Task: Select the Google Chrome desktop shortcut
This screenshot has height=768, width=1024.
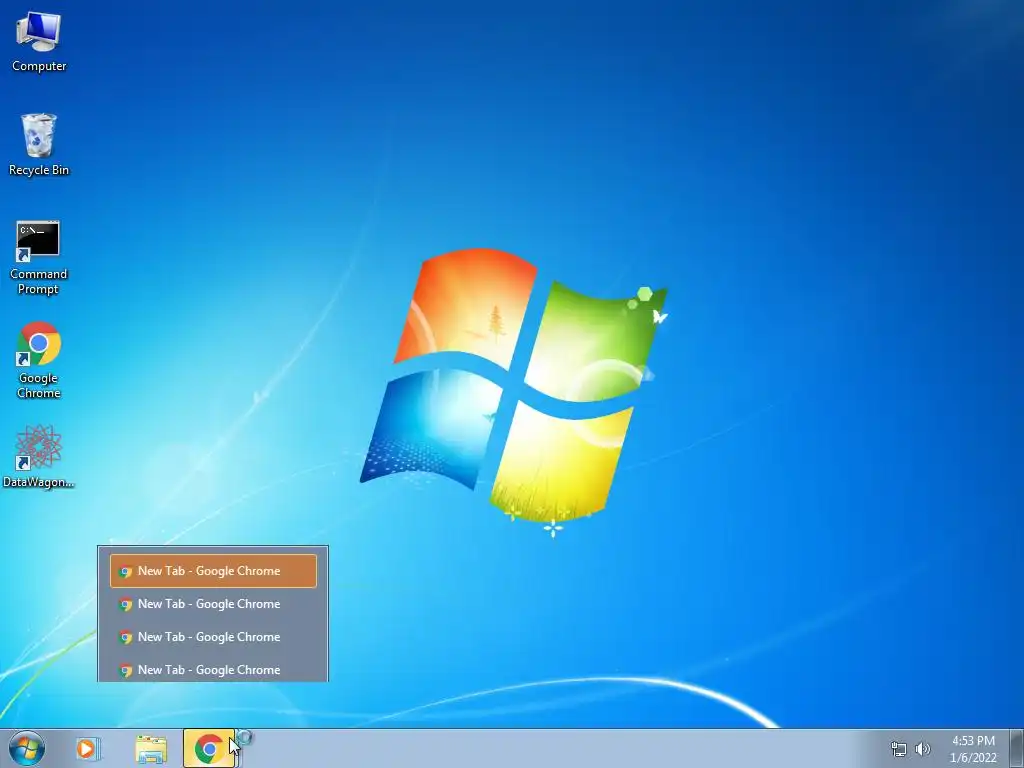Action: 39,360
